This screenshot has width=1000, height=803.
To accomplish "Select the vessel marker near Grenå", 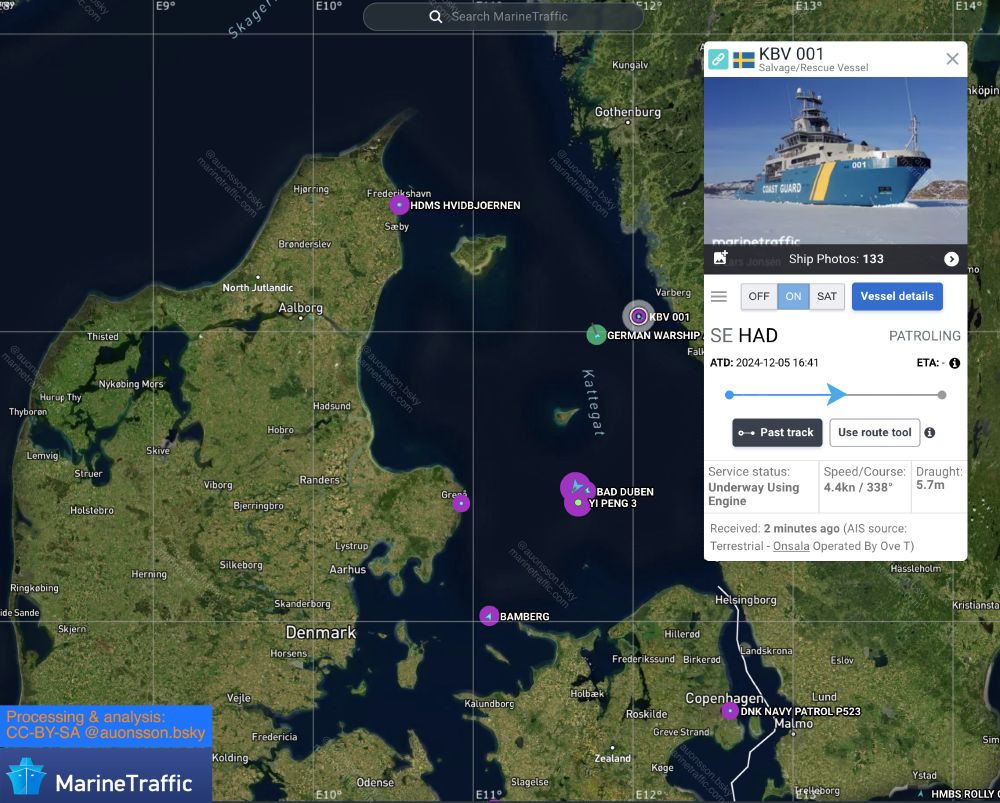I will [x=461, y=503].
